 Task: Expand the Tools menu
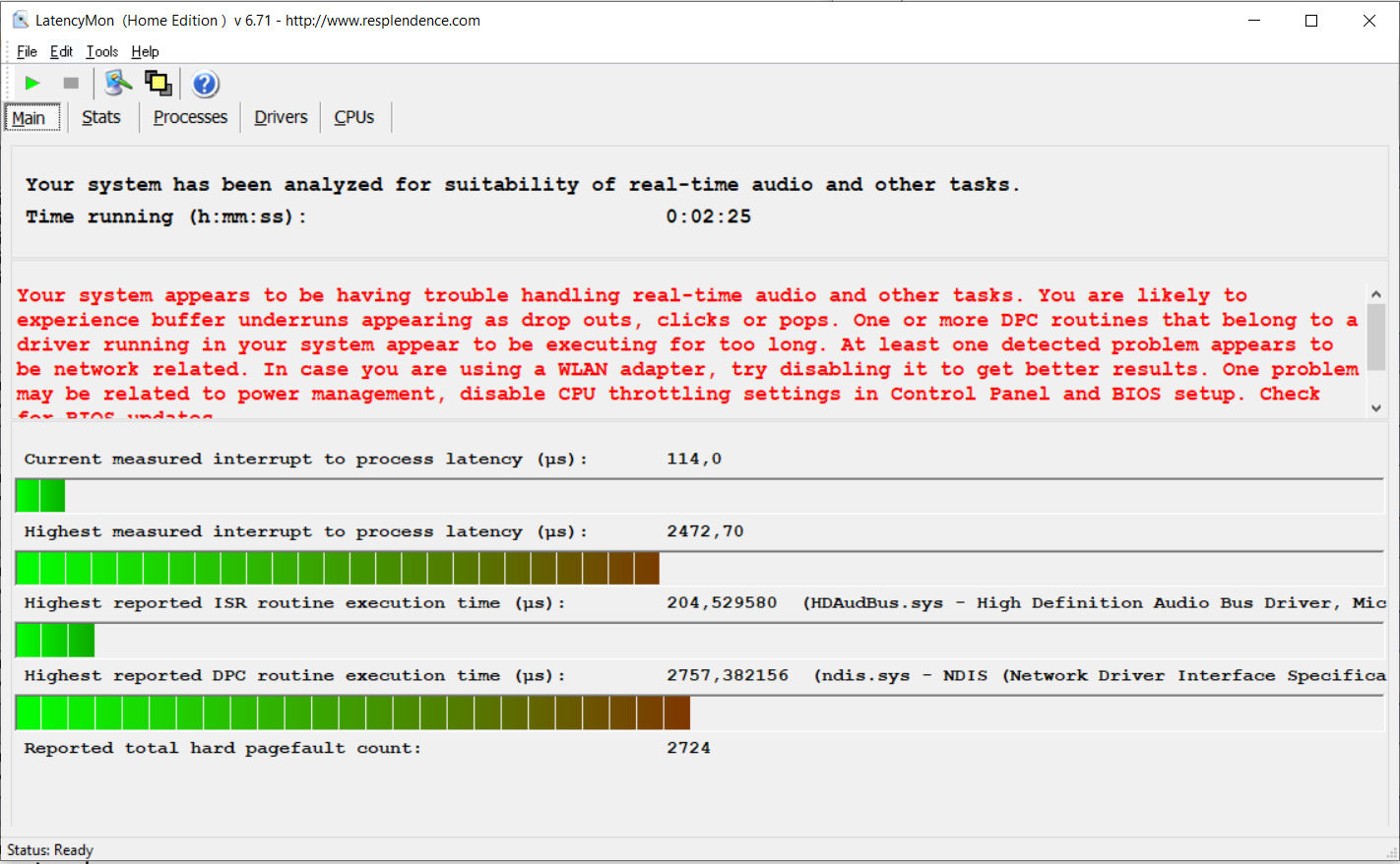pos(101,51)
